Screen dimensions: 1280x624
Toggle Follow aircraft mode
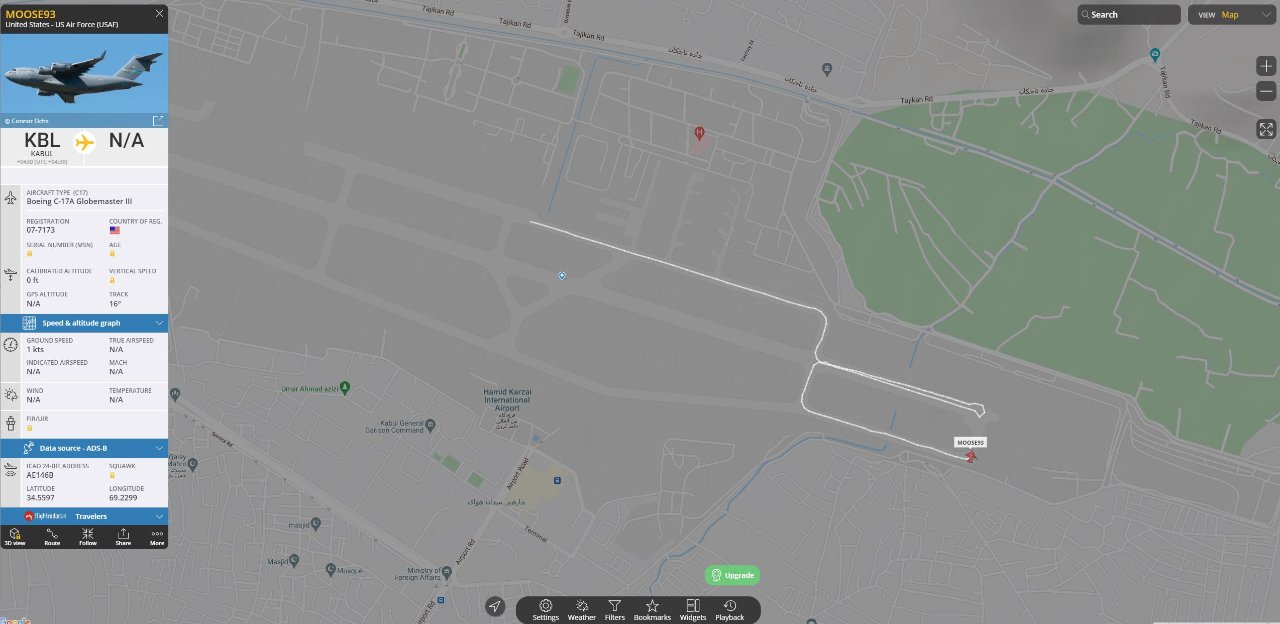coord(88,536)
